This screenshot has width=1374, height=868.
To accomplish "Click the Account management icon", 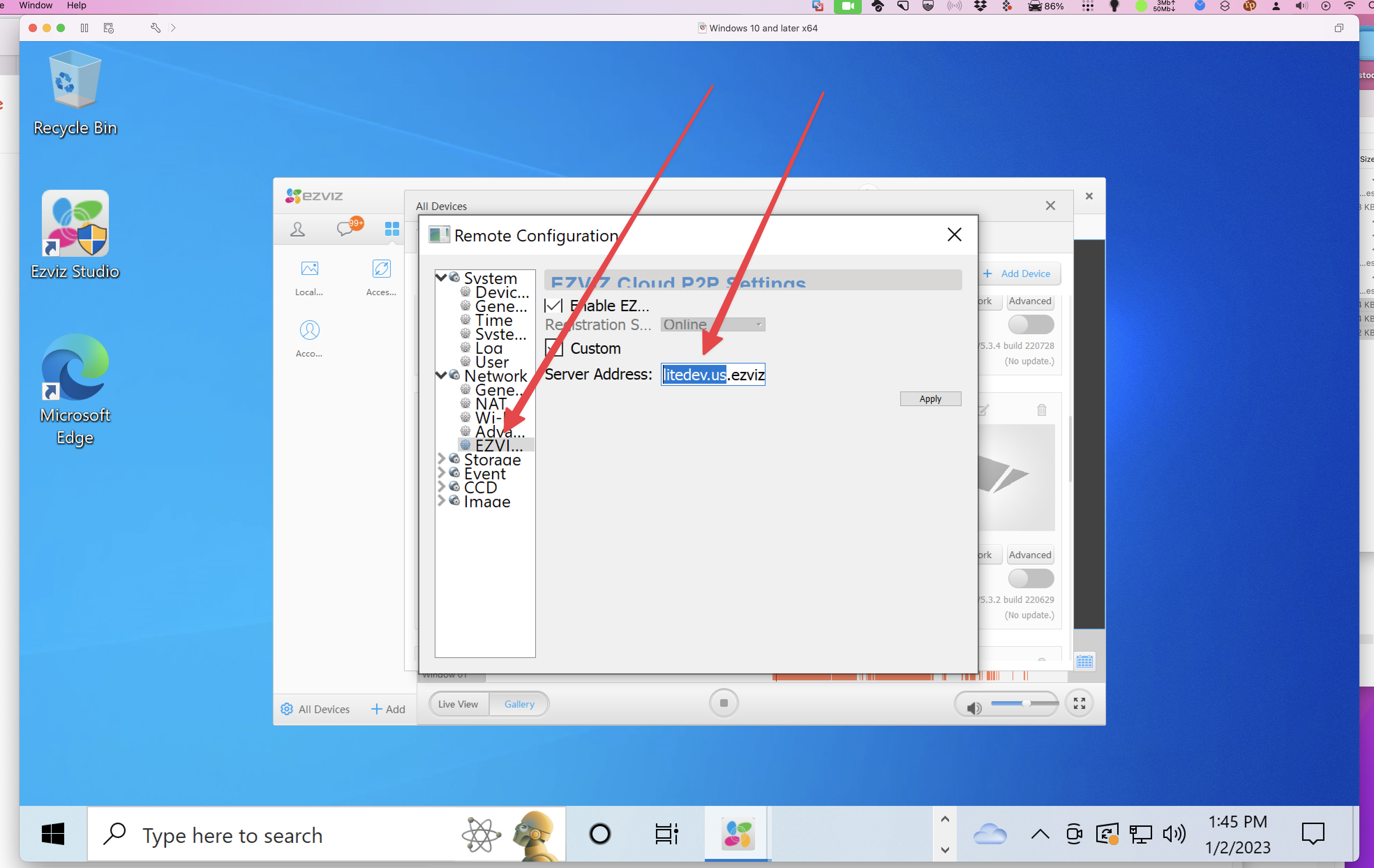I will coord(309,330).
